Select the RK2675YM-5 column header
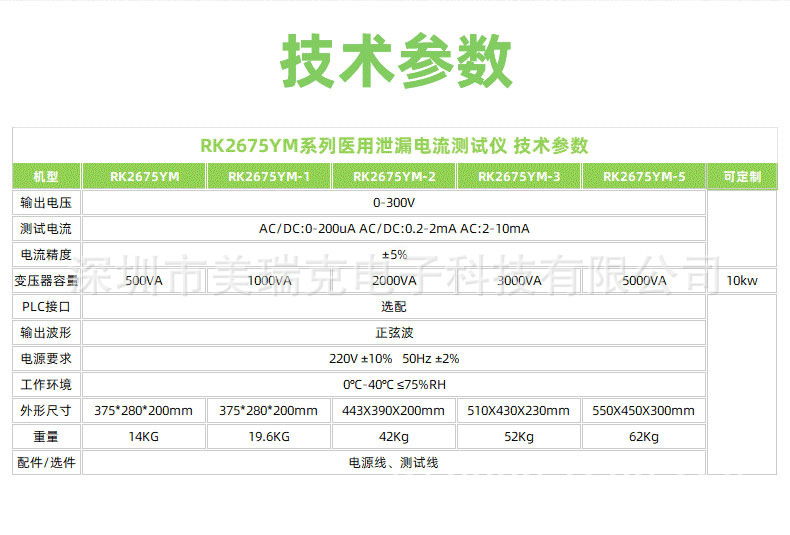The height and width of the screenshot is (535, 790). click(644, 176)
